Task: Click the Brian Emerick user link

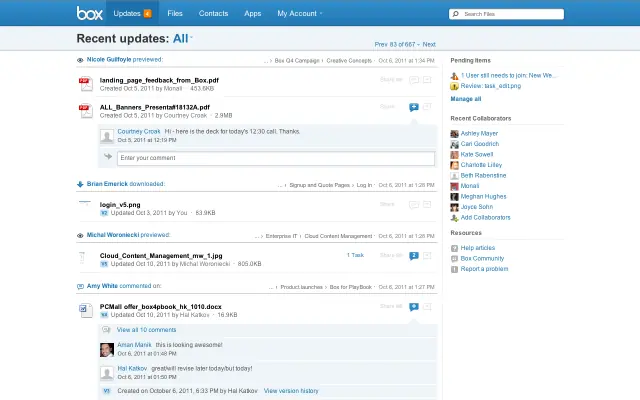Action: pyautogui.click(x=107, y=184)
